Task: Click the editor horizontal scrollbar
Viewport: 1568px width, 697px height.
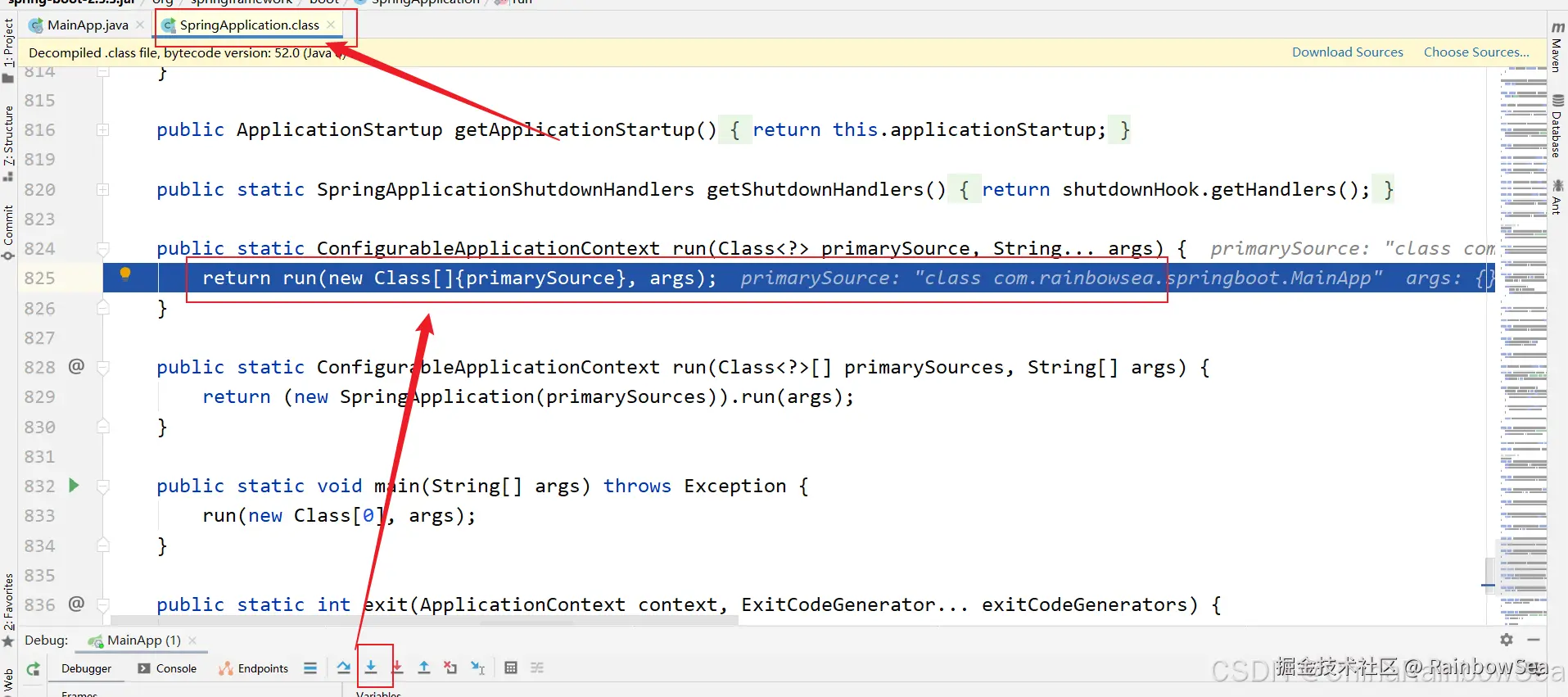Action: (424, 621)
